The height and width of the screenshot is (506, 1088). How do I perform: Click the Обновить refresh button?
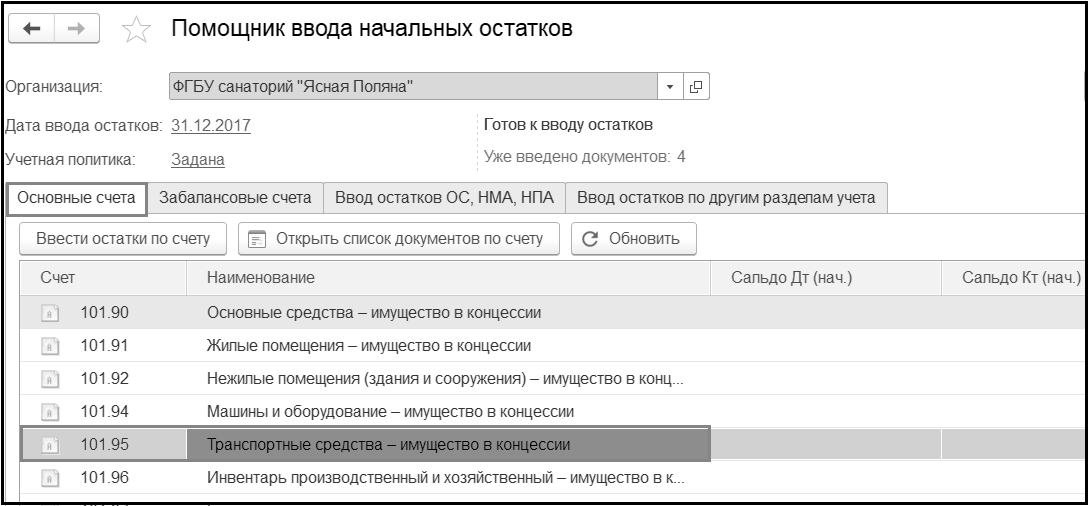[x=634, y=238]
